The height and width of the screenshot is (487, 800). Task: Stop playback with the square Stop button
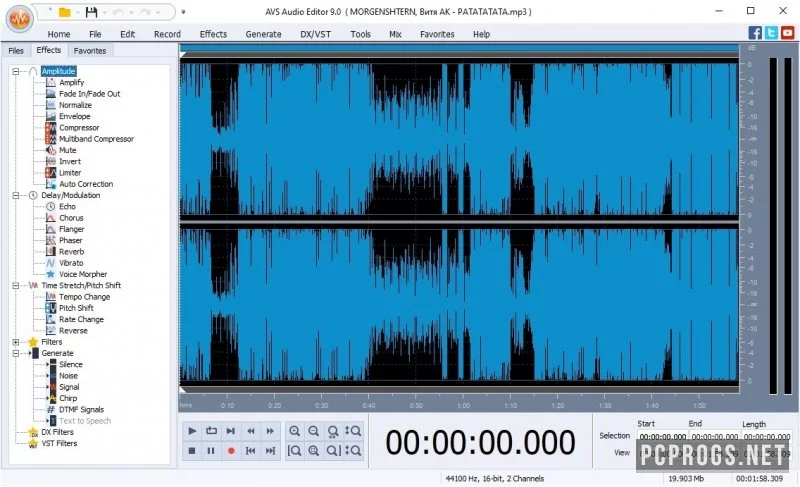click(192, 451)
